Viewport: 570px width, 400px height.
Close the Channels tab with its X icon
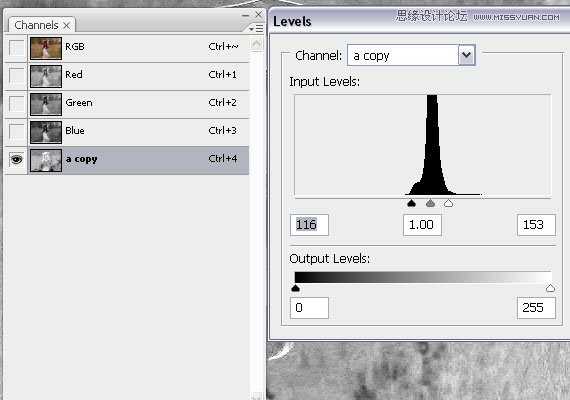pyautogui.click(x=66, y=25)
